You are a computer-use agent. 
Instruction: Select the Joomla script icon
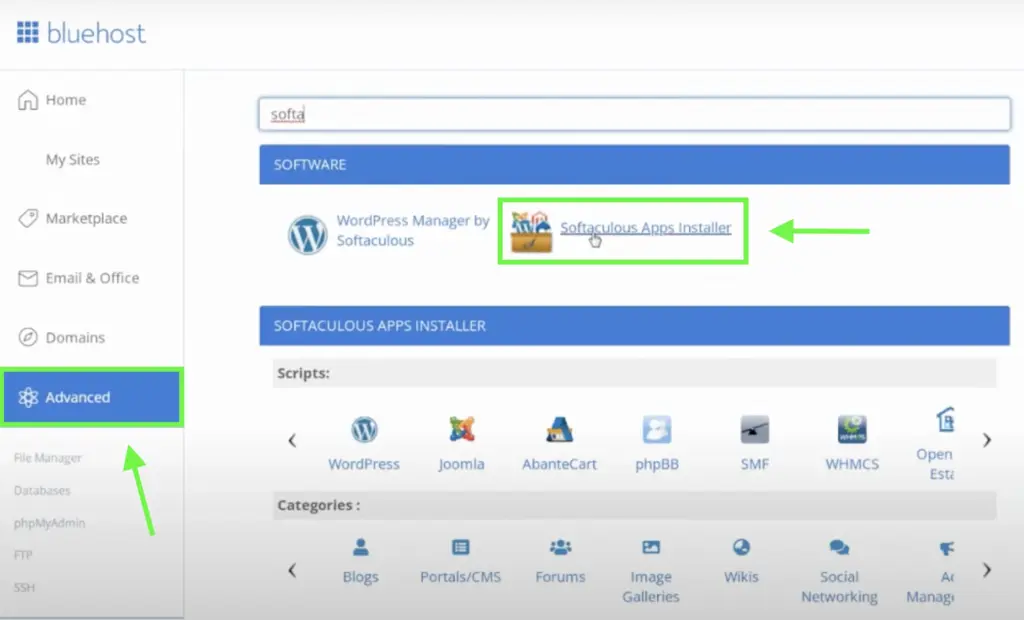tap(462, 429)
